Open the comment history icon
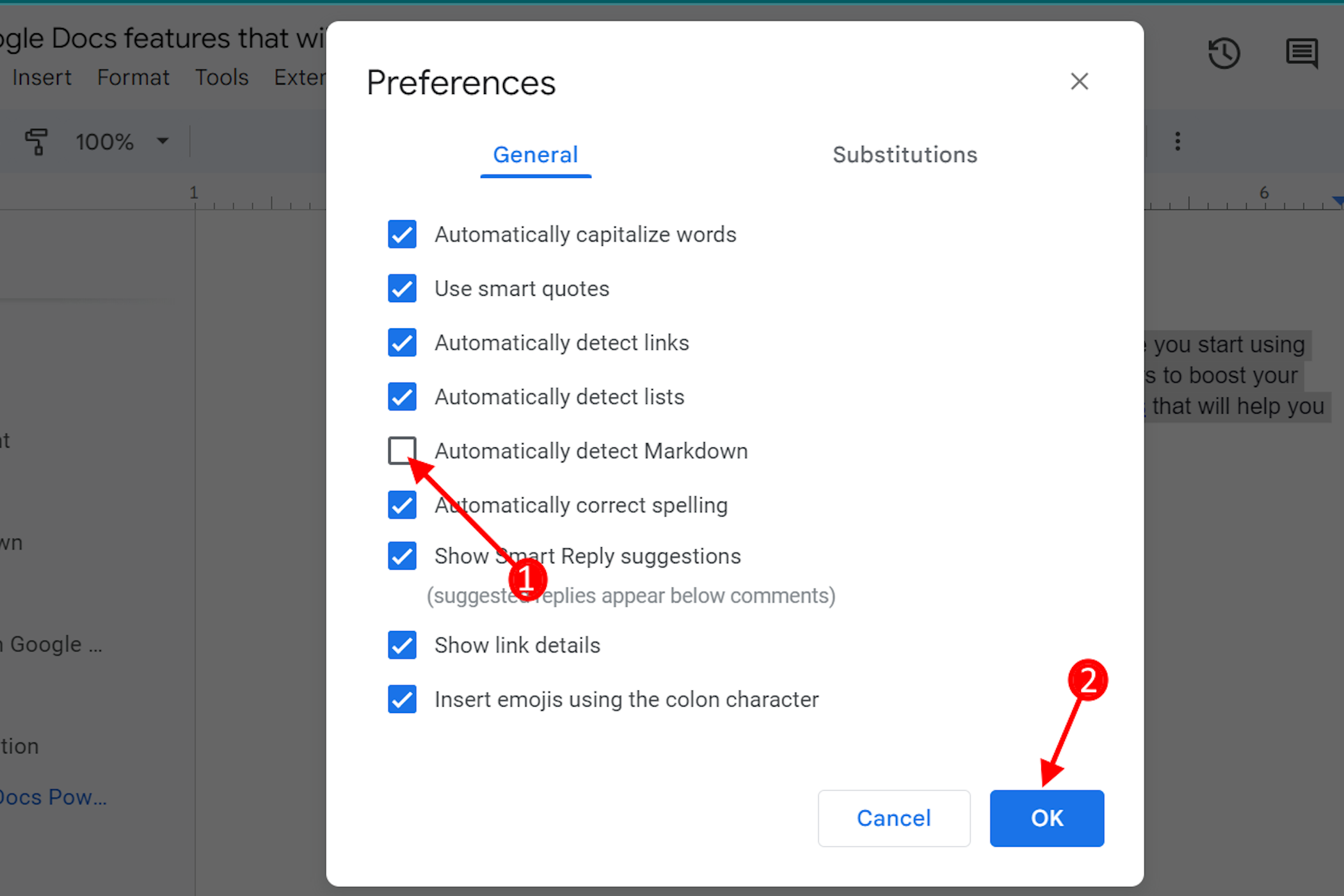Screen dimensions: 1344x896 (1302, 53)
